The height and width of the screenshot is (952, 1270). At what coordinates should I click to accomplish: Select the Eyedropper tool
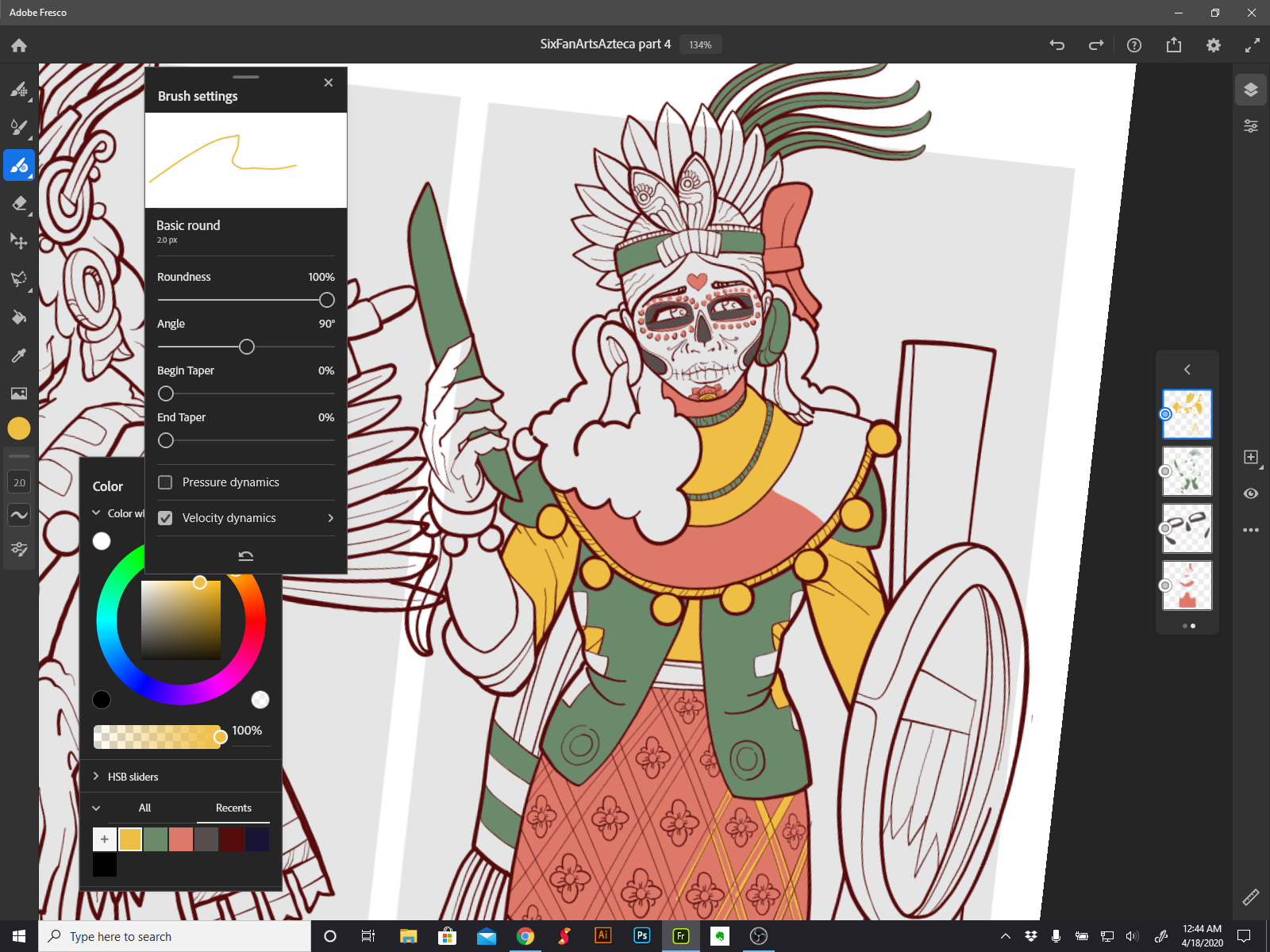coord(19,355)
